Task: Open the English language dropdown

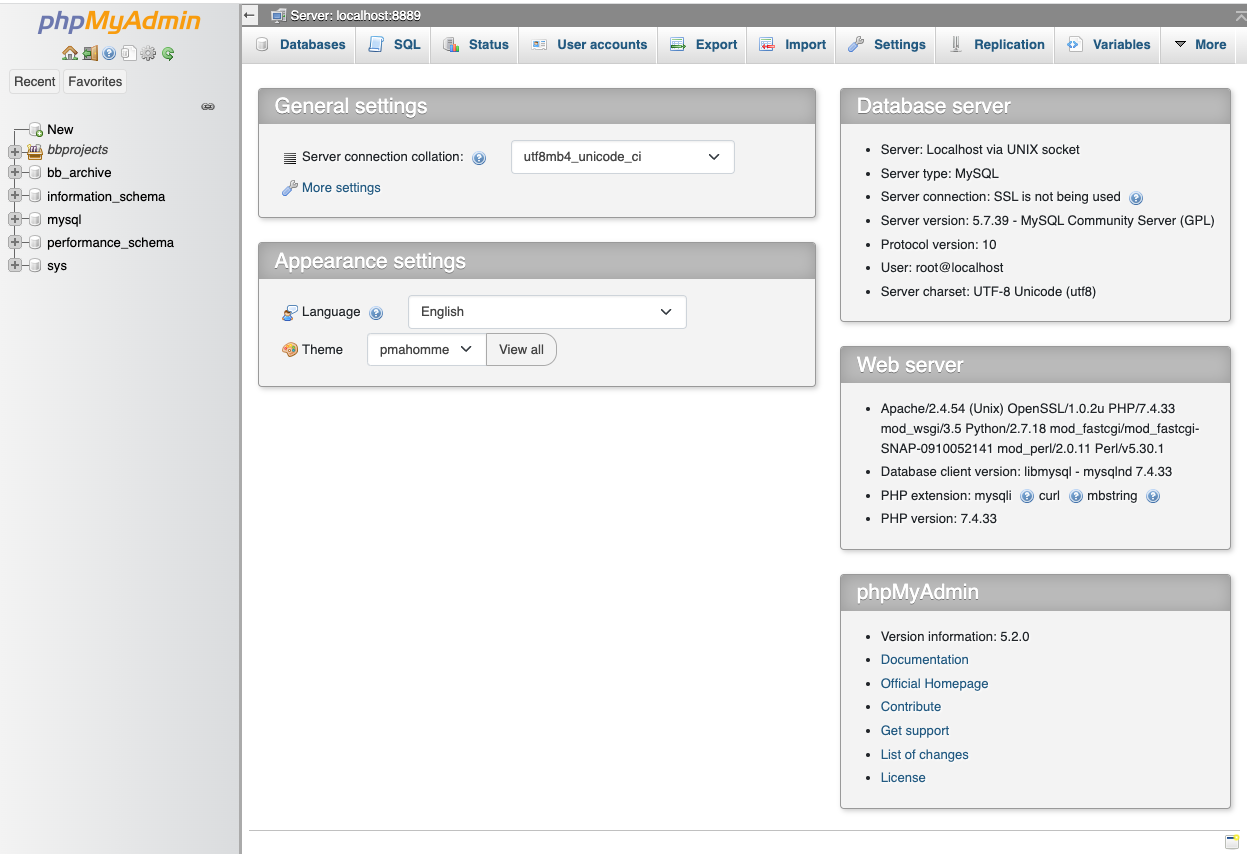Action: [547, 312]
